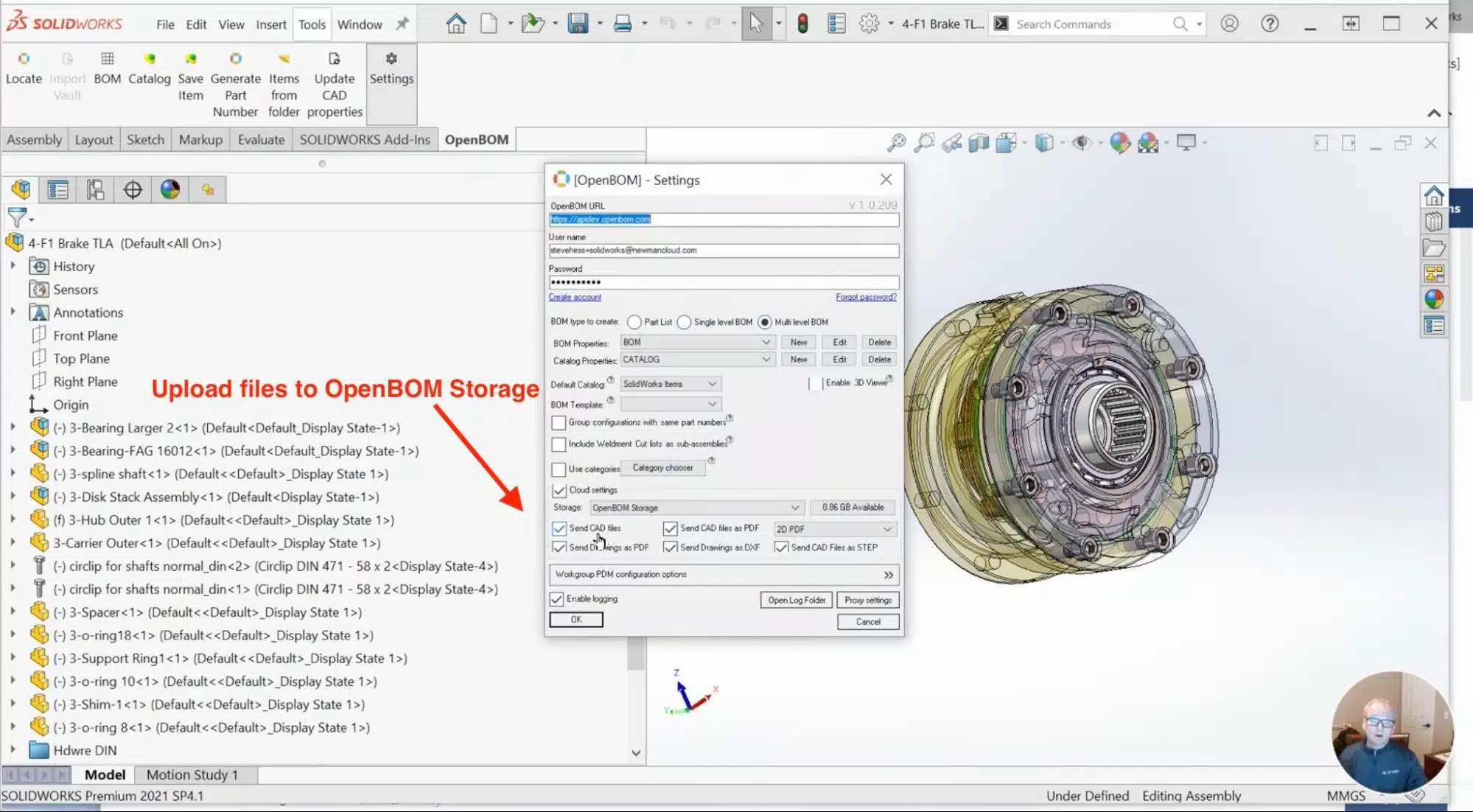
Task: Open the Catalog Properties dropdown
Action: [697, 360]
